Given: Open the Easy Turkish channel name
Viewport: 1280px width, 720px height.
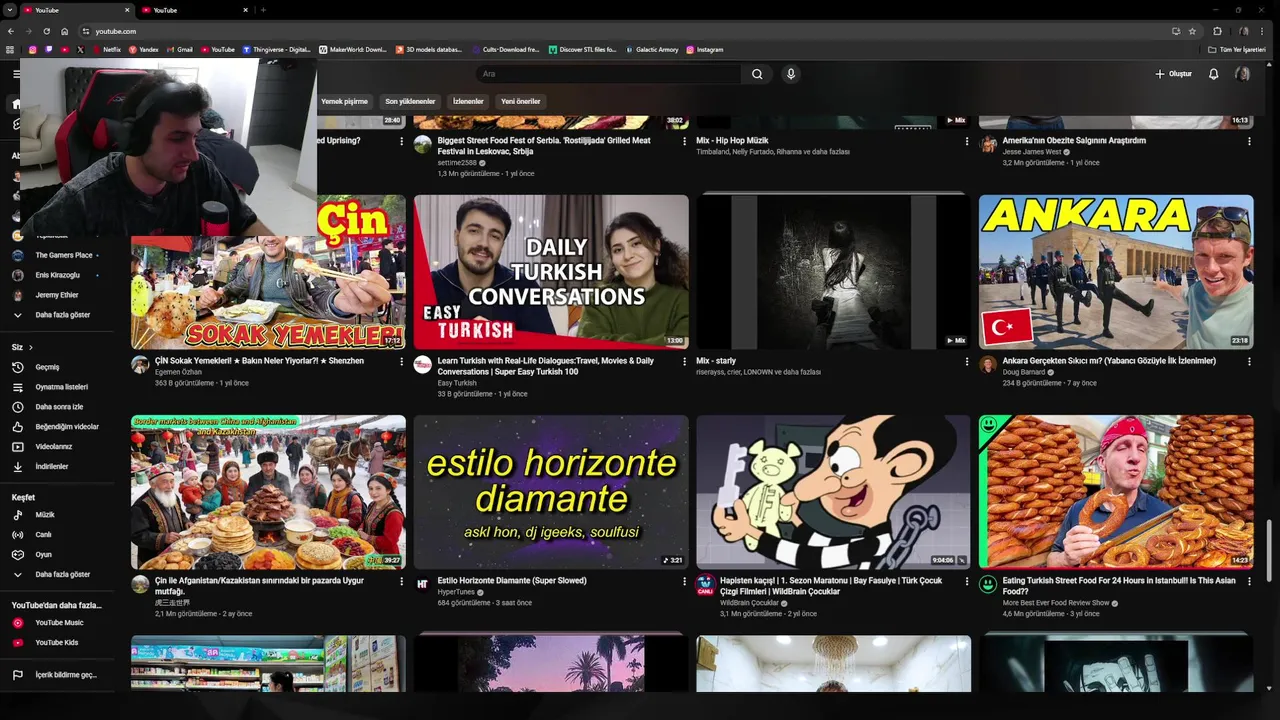Looking at the screenshot, I should coord(457,383).
